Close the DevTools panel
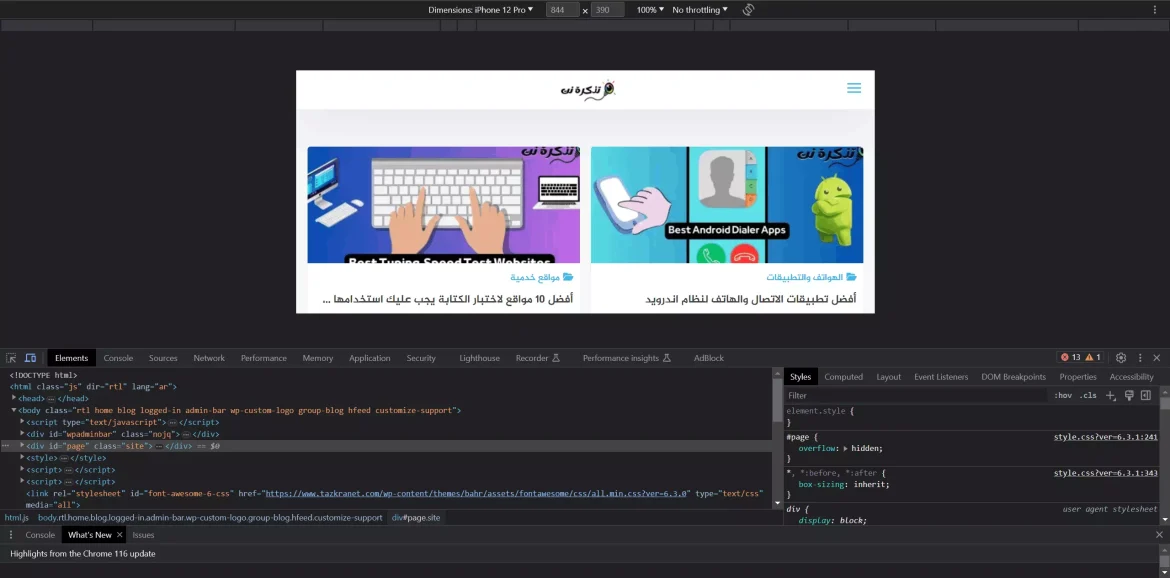This screenshot has width=1170, height=578. [1157, 358]
